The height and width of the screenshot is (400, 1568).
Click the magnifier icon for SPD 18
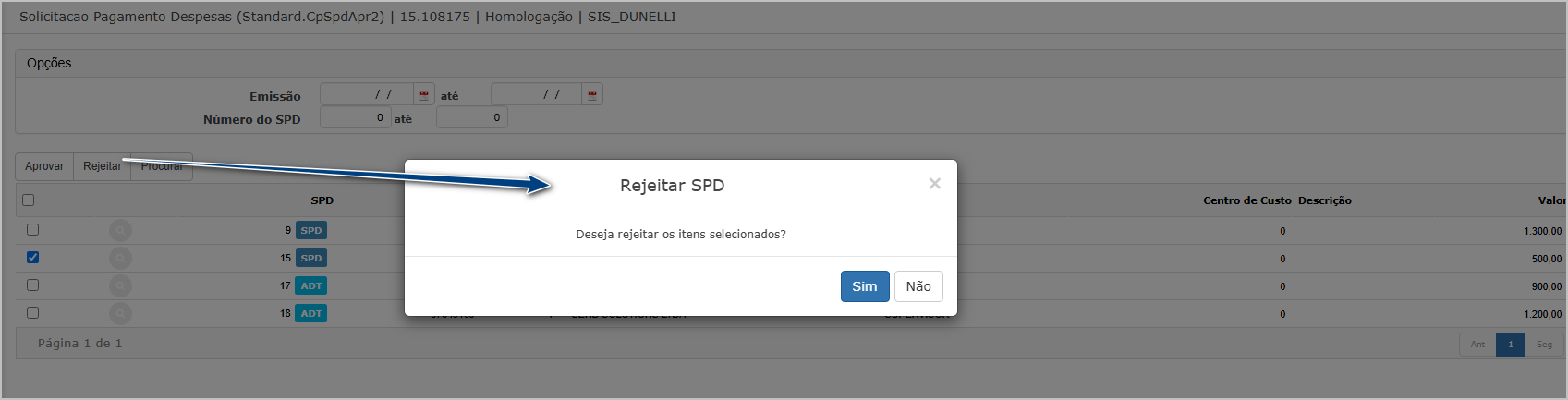pyautogui.click(x=120, y=313)
